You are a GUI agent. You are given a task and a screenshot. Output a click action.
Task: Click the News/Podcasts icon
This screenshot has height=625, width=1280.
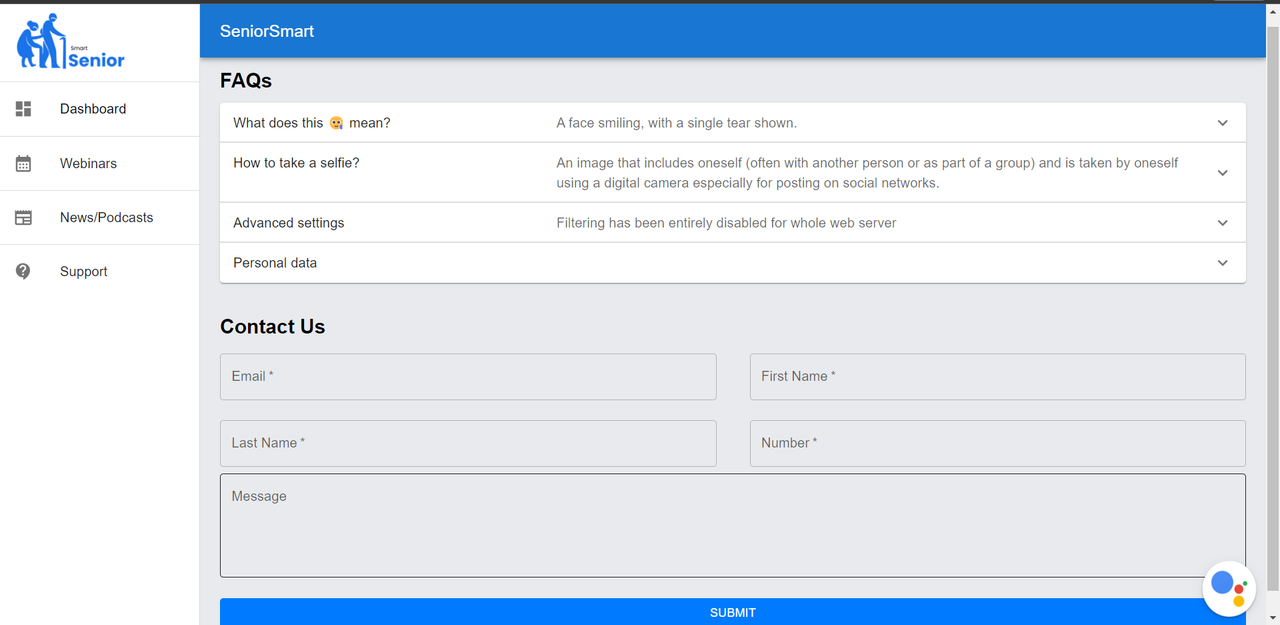(x=24, y=217)
